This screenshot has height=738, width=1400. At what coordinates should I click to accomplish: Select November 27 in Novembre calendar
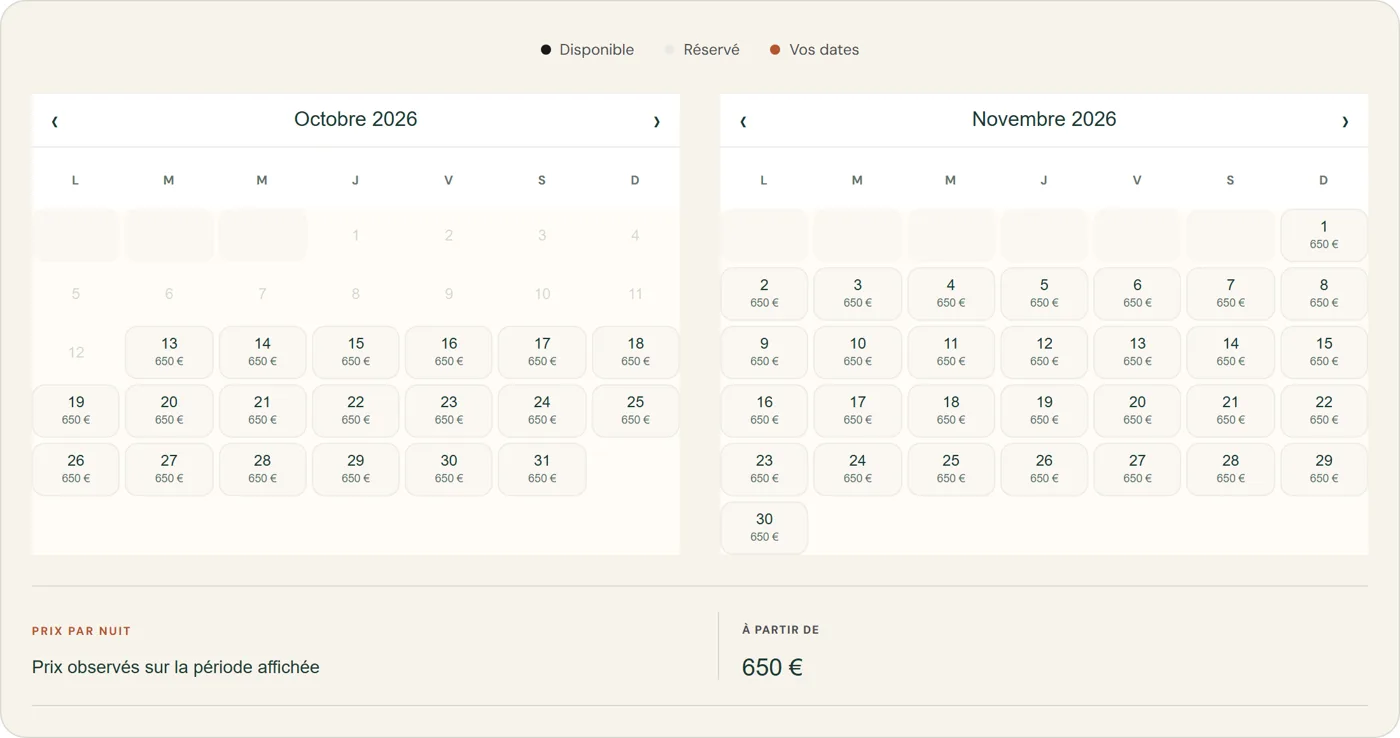[1137, 469]
